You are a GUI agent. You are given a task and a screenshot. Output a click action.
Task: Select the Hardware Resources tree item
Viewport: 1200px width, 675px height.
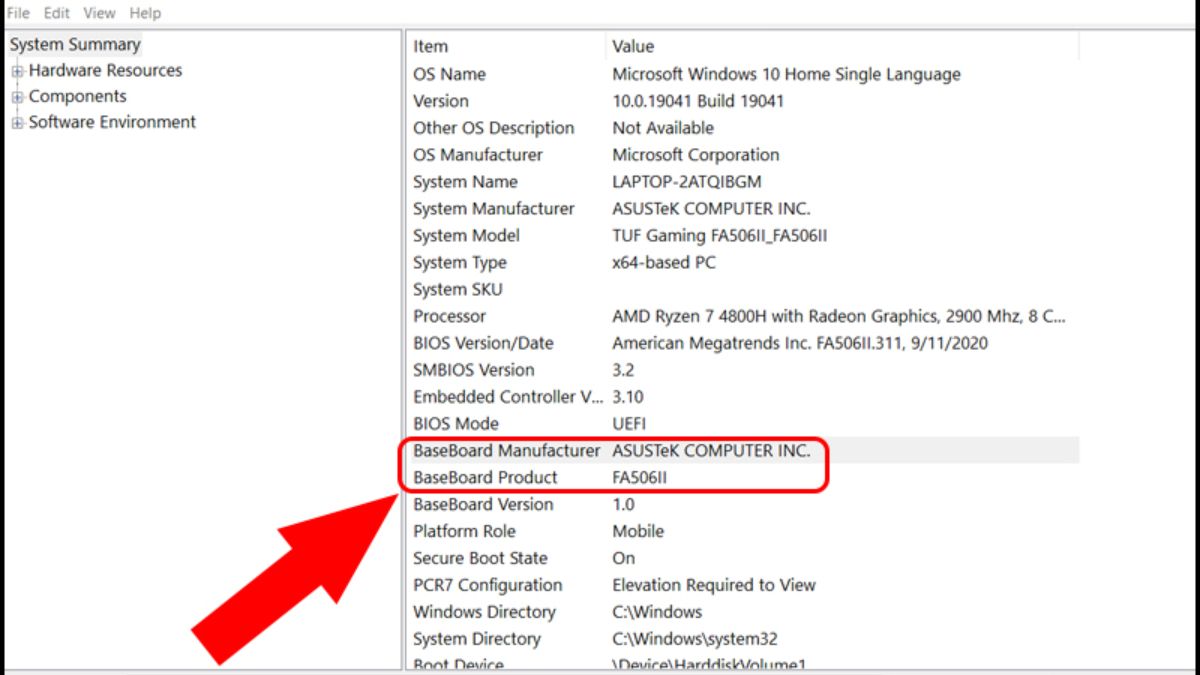pos(105,70)
